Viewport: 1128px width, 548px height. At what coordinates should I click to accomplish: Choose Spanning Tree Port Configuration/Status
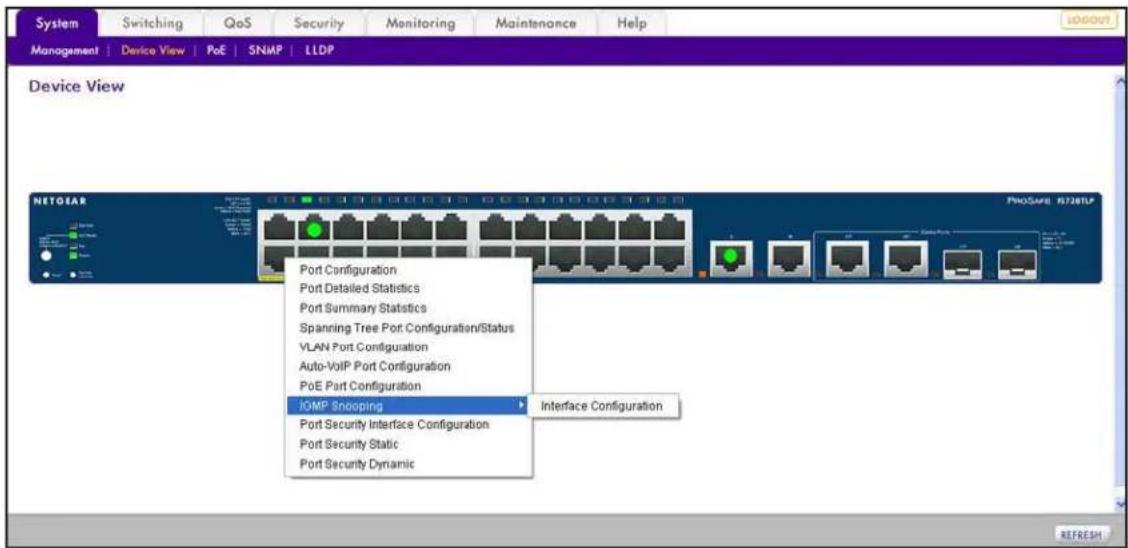[x=409, y=327]
